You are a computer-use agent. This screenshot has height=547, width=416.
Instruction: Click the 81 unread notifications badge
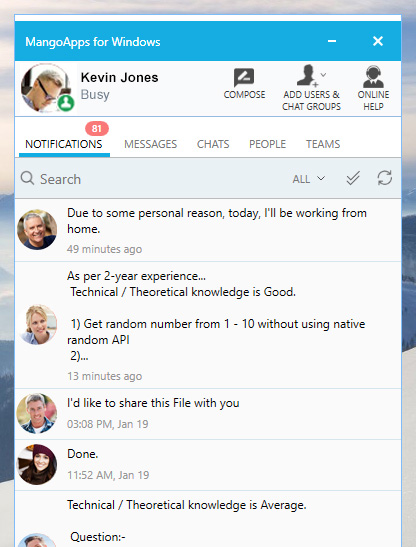pos(97,129)
